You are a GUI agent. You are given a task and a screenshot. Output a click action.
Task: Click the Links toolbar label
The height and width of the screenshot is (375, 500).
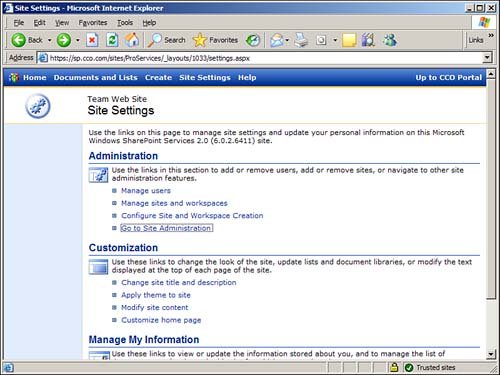point(476,40)
